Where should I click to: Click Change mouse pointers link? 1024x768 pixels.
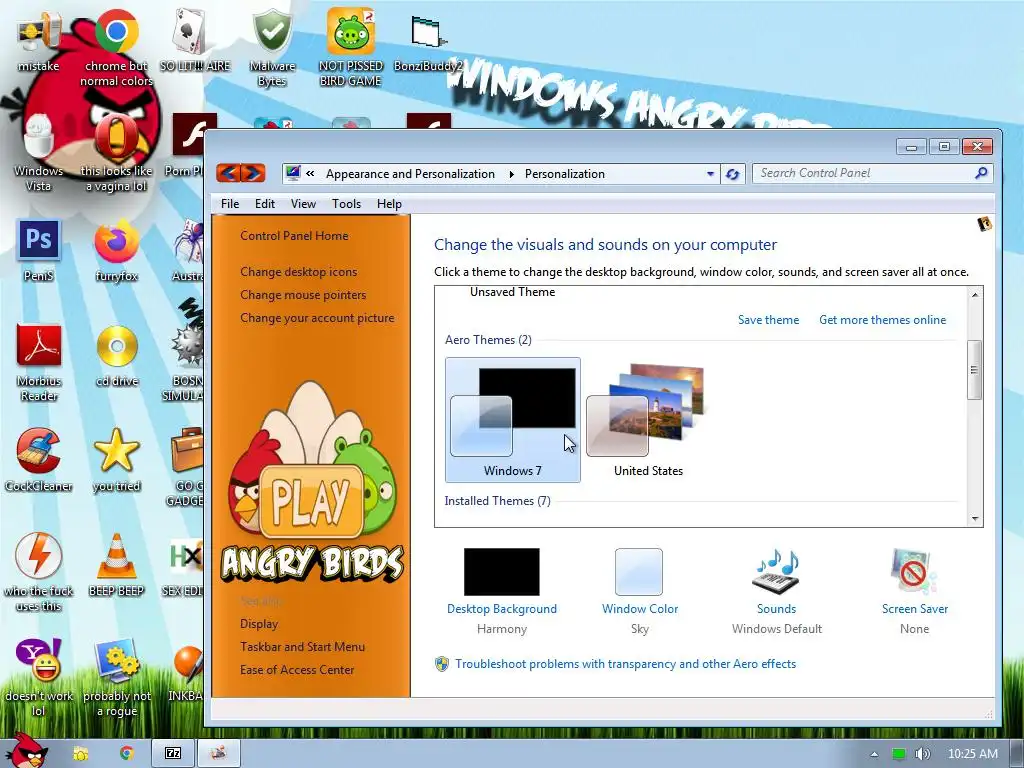point(303,295)
